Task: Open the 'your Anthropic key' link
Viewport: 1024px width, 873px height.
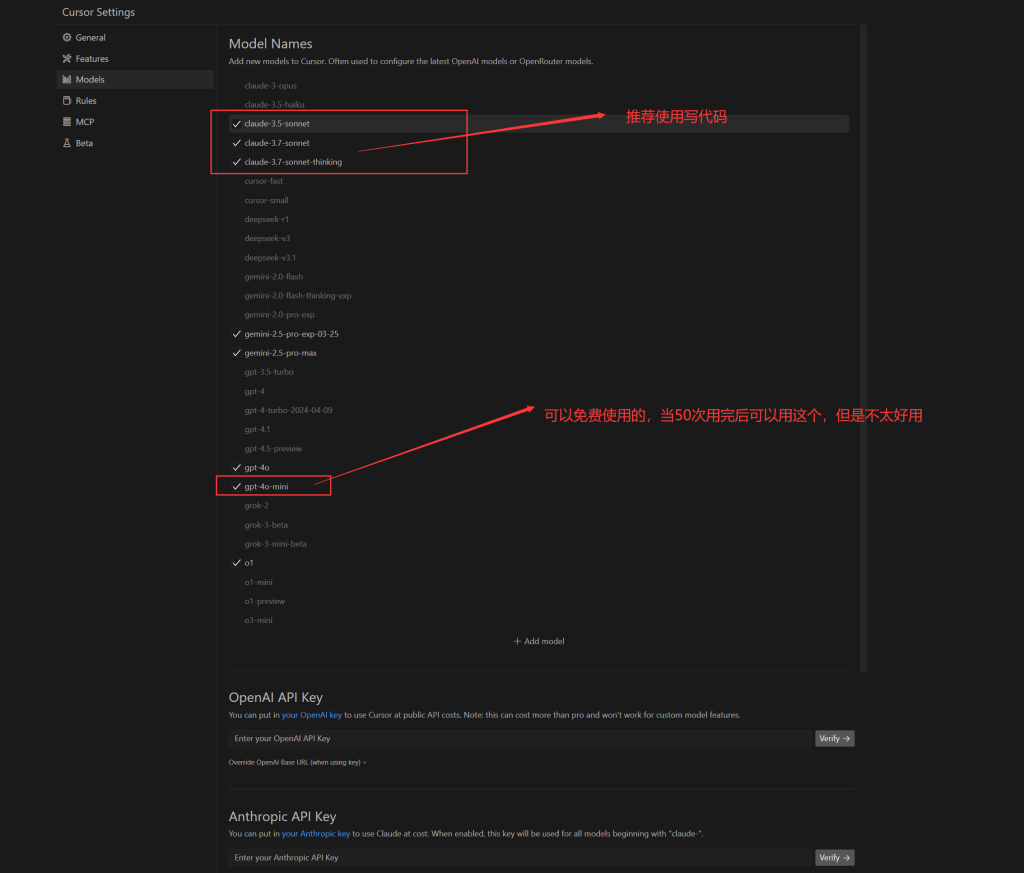Action: (315, 834)
